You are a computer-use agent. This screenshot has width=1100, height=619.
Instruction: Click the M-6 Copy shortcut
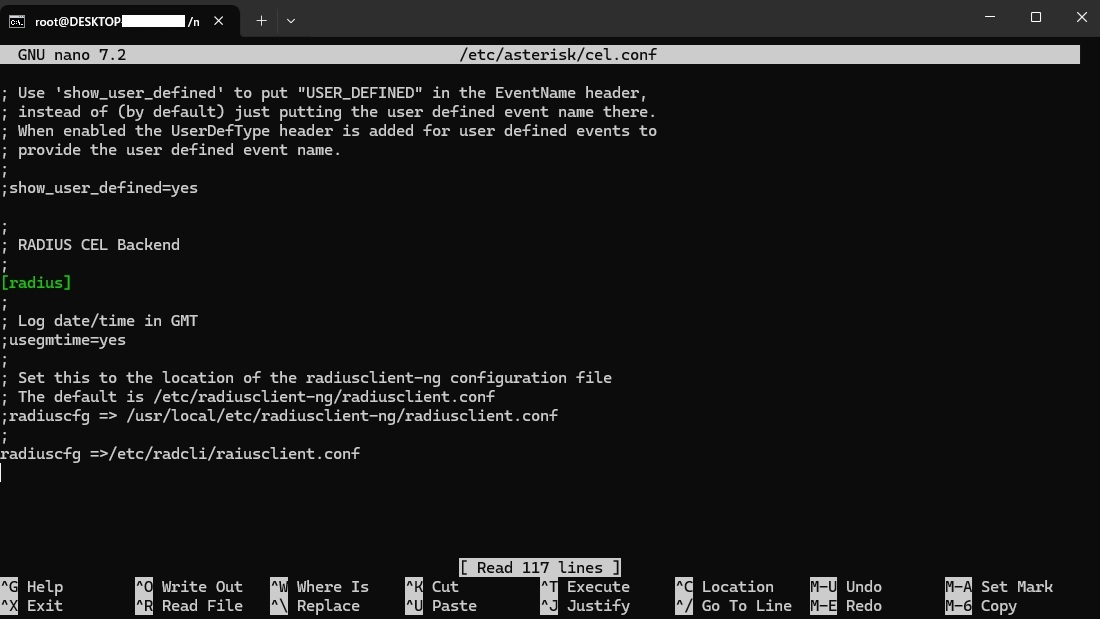tap(981, 606)
